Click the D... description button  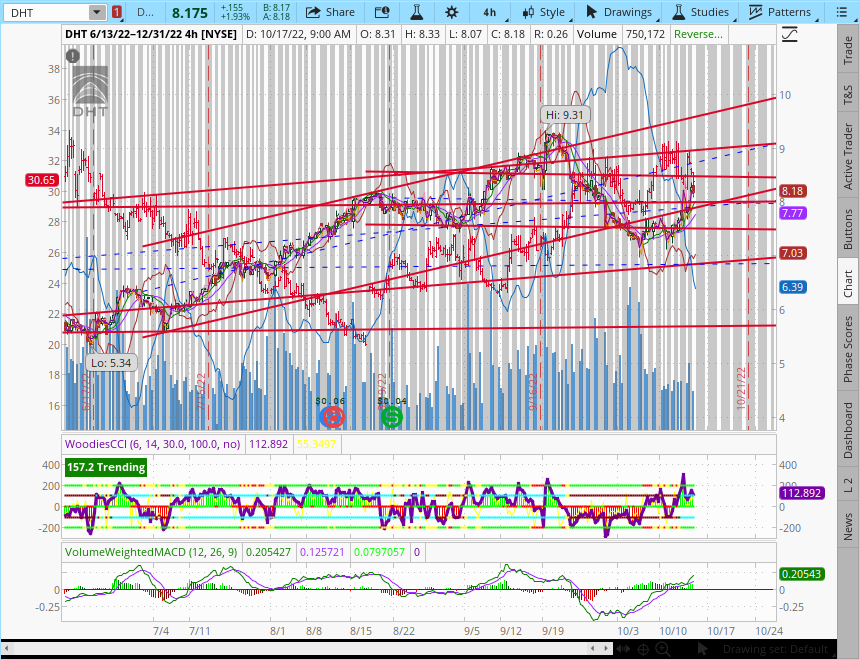coord(145,12)
